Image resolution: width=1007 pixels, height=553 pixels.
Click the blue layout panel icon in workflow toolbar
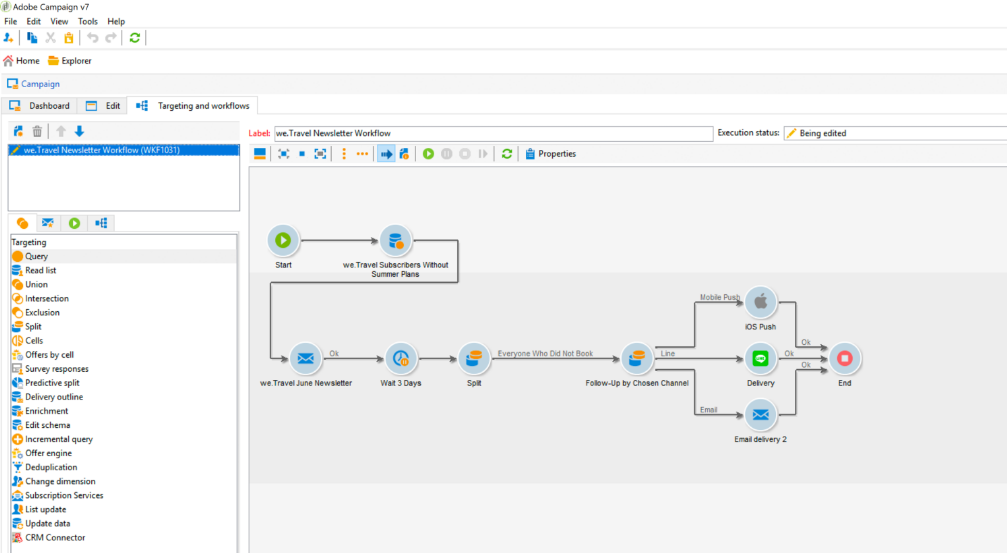pyautogui.click(x=259, y=154)
